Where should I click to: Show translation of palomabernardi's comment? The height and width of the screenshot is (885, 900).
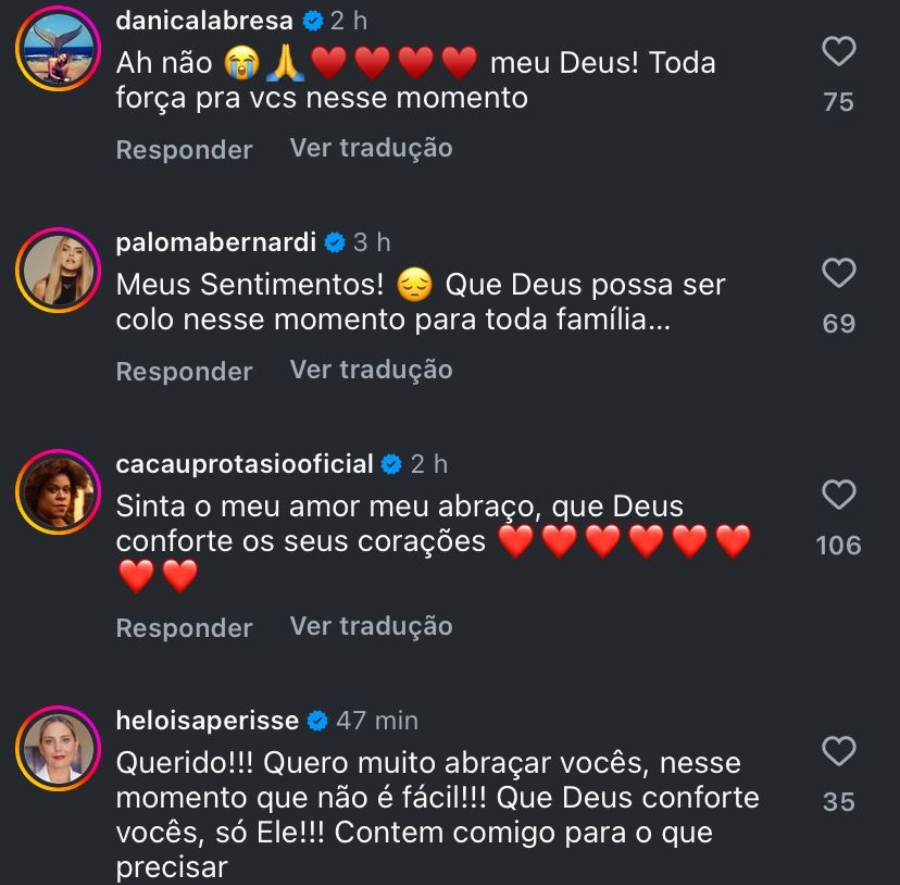point(371,370)
